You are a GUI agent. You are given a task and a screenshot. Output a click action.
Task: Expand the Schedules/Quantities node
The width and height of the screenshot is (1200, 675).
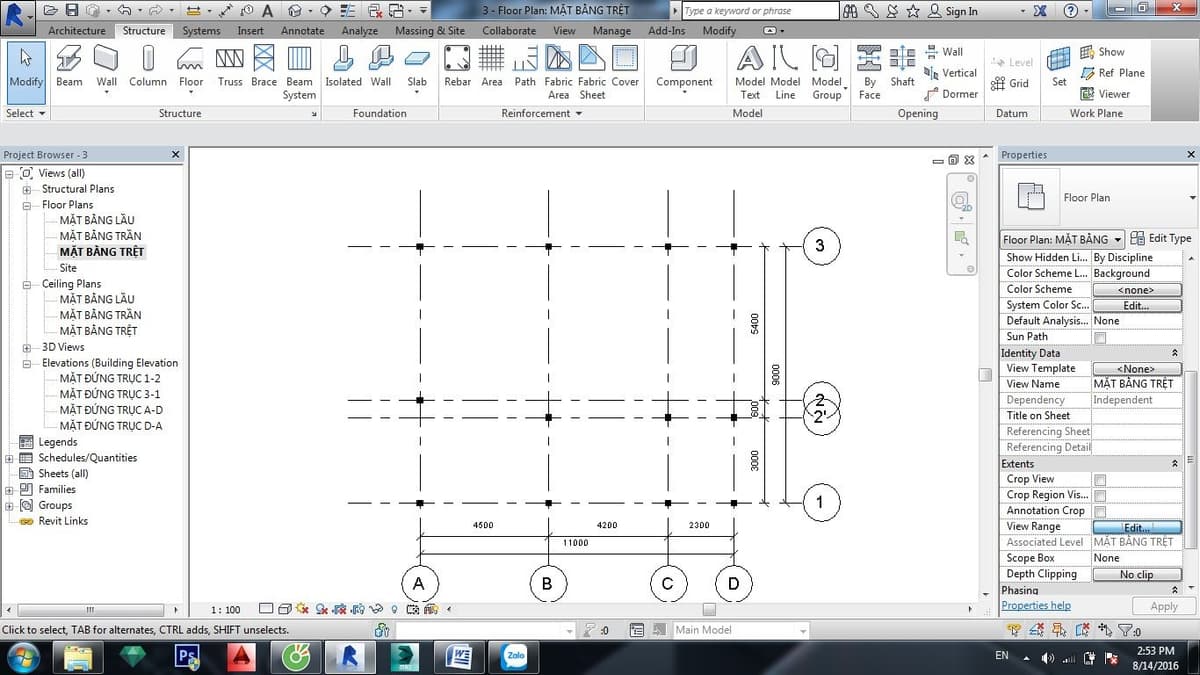point(10,458)
